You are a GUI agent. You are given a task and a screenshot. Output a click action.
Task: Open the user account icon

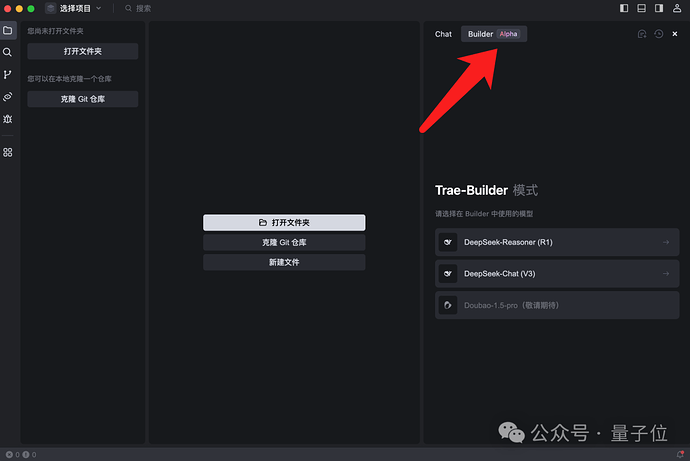tap(677, 8)
